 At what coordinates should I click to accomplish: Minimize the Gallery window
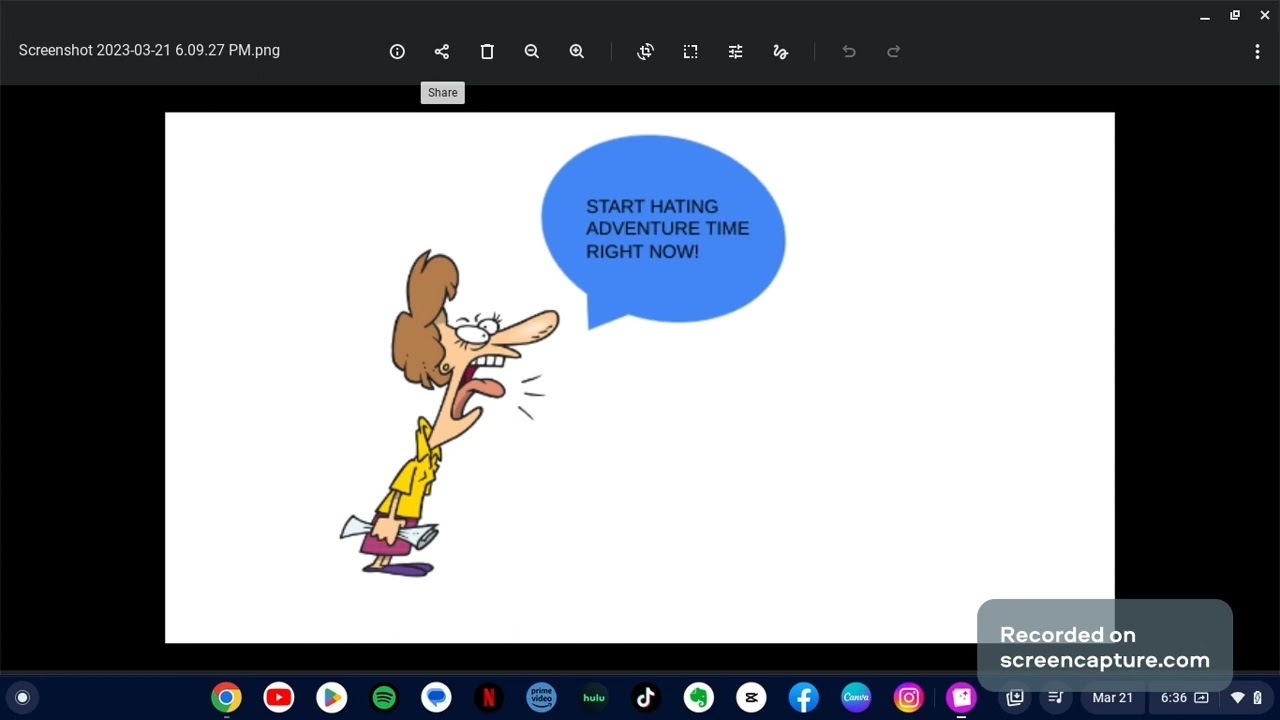coord(1205,16)
